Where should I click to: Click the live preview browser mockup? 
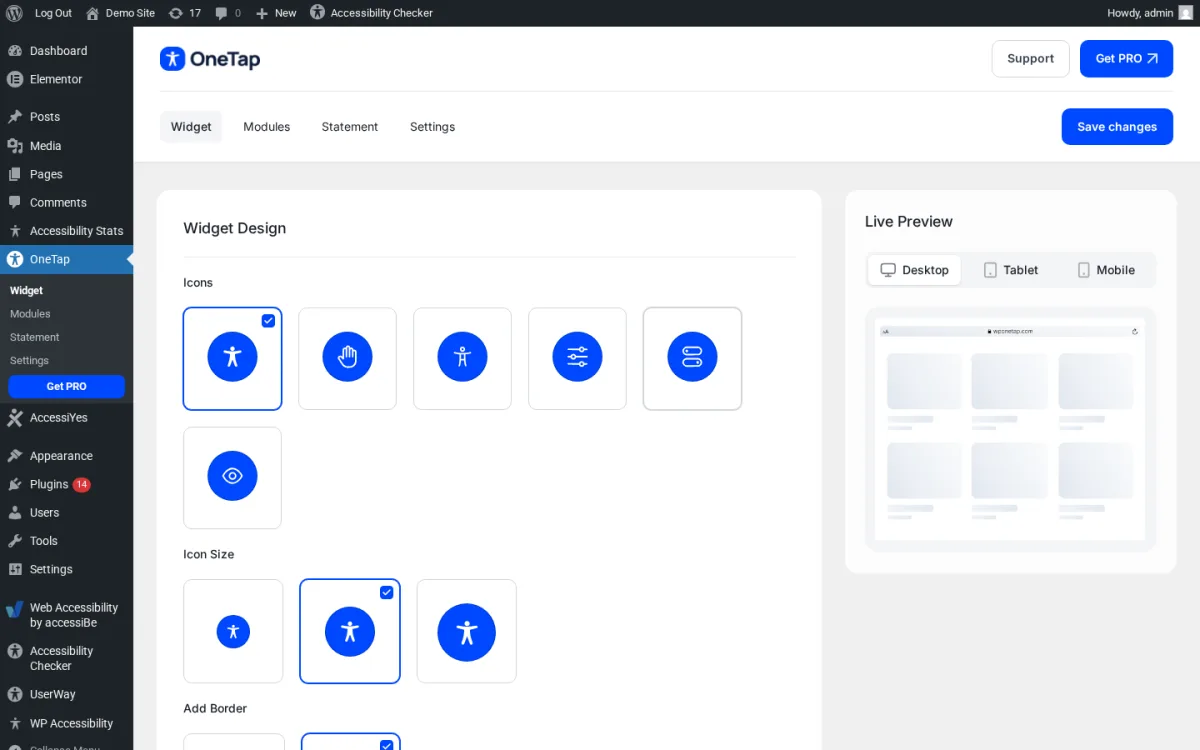click(1010, 430)
